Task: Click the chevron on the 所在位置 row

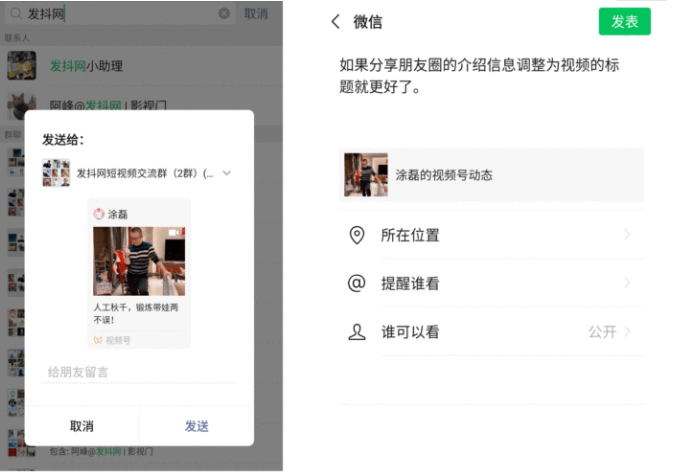Action: [x=627, y=235]
